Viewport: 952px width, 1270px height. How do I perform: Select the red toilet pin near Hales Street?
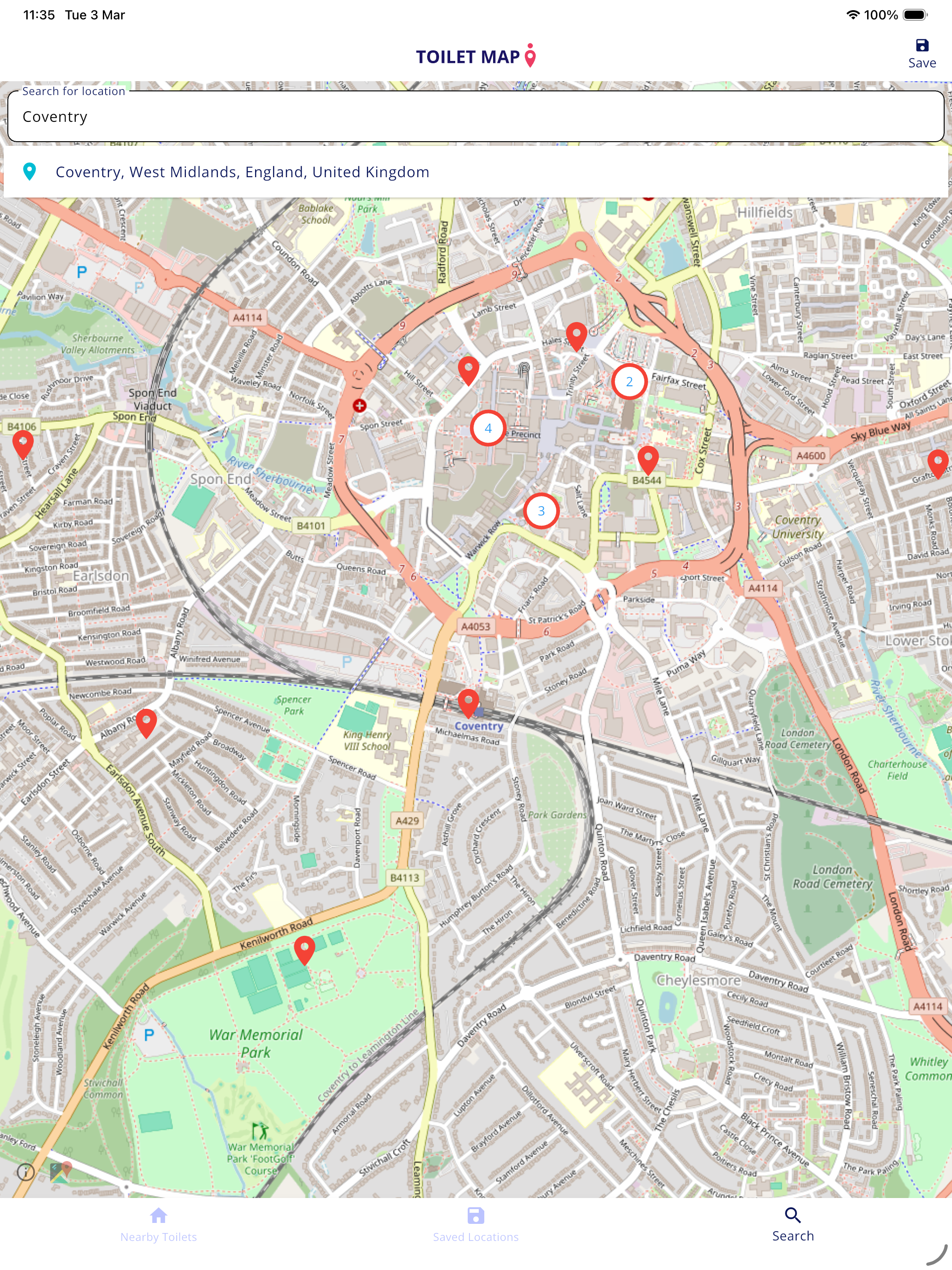pos(576,336)
